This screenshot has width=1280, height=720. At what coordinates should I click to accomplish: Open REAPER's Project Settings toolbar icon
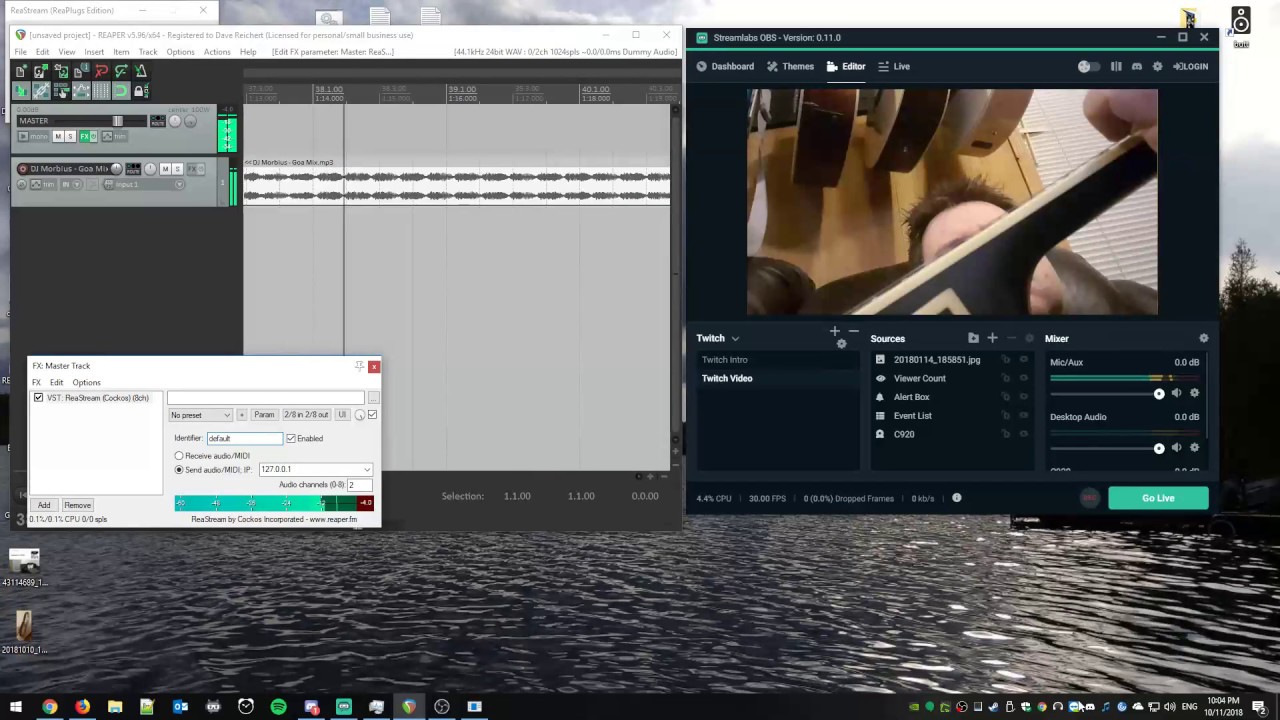pos(82,71)
